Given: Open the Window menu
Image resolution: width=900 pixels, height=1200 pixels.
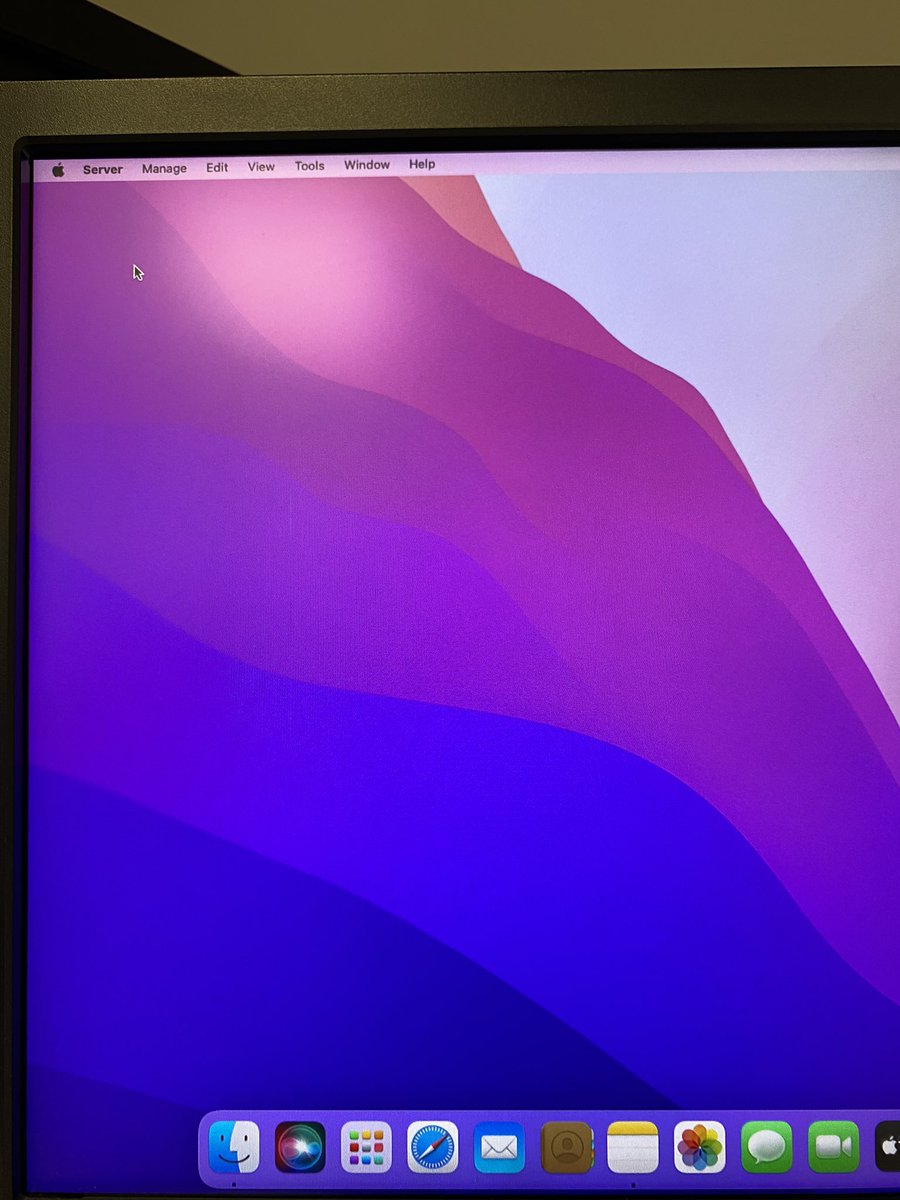Looking at the screenshot, I should pyautogui.click(x=367, y=165).
